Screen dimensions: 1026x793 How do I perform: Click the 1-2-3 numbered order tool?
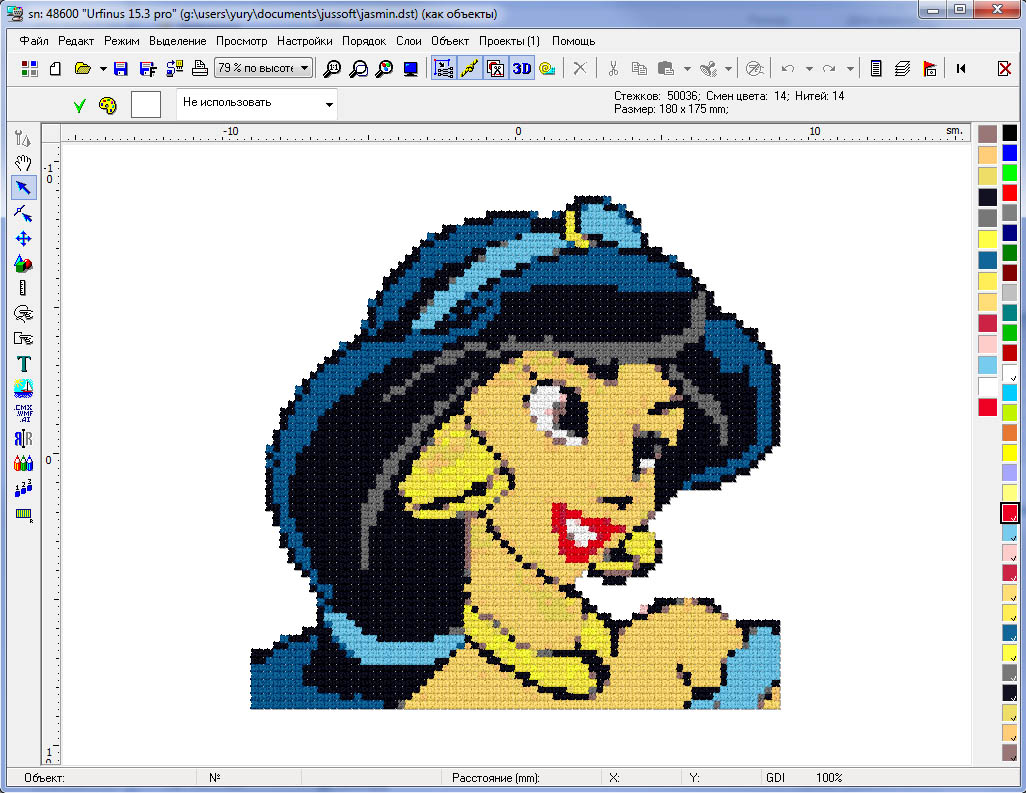[x=23, y=488]
